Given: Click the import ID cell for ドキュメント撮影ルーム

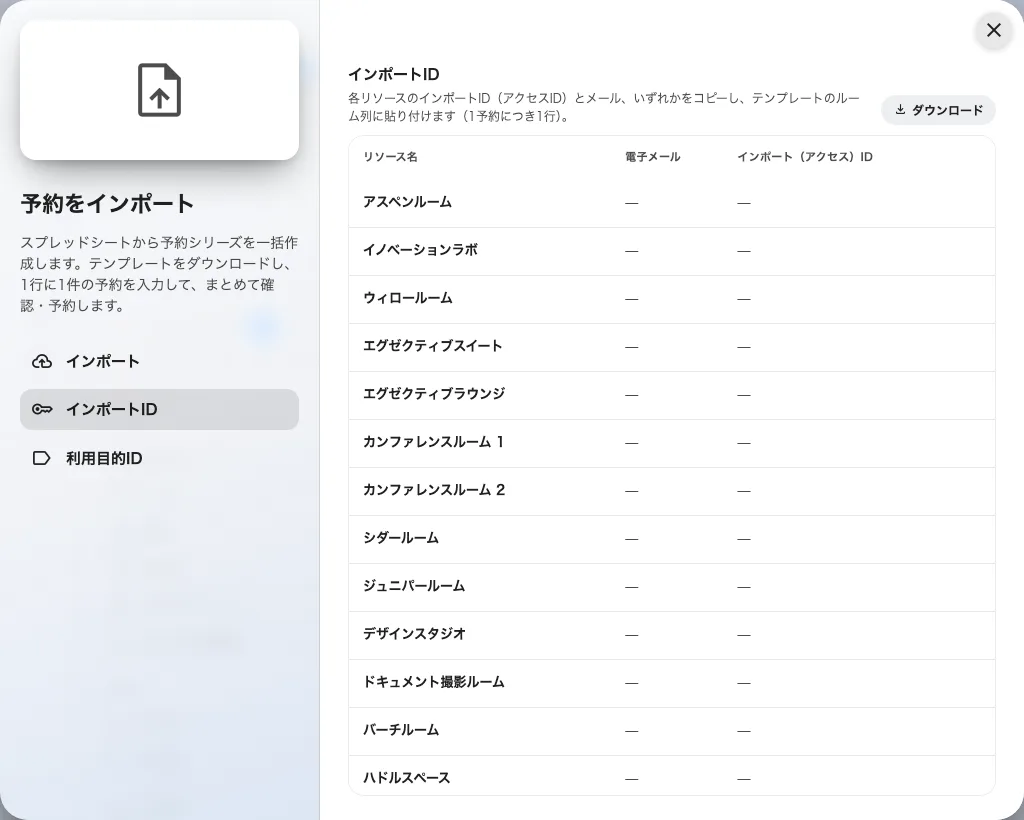Looking at the screenshot, I should coord(743,683).
